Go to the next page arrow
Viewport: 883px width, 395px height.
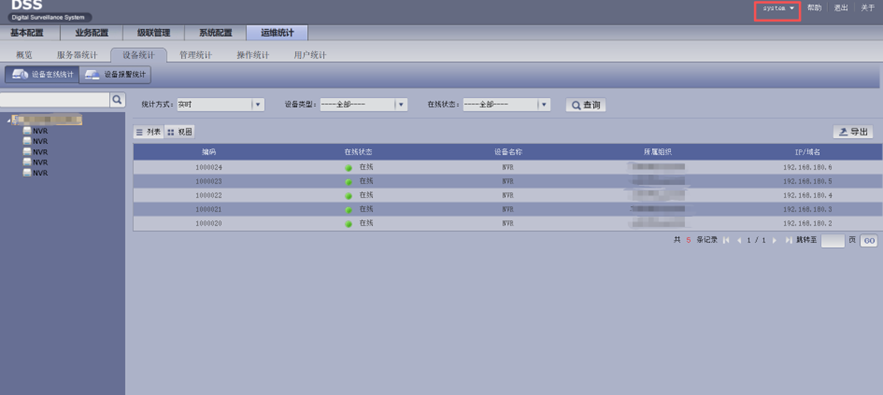click(x=775, y=241)
